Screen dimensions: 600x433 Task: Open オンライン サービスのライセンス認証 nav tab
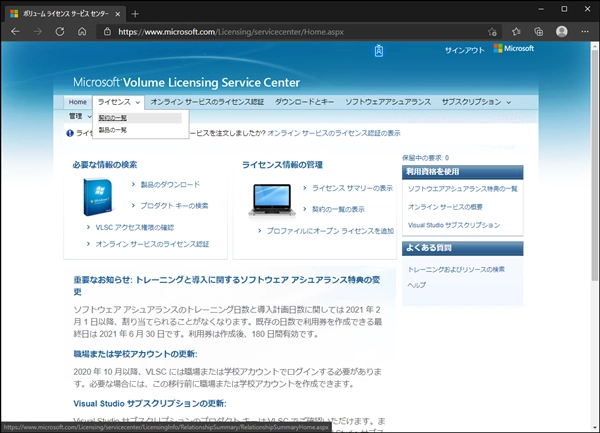coord(207,102)
